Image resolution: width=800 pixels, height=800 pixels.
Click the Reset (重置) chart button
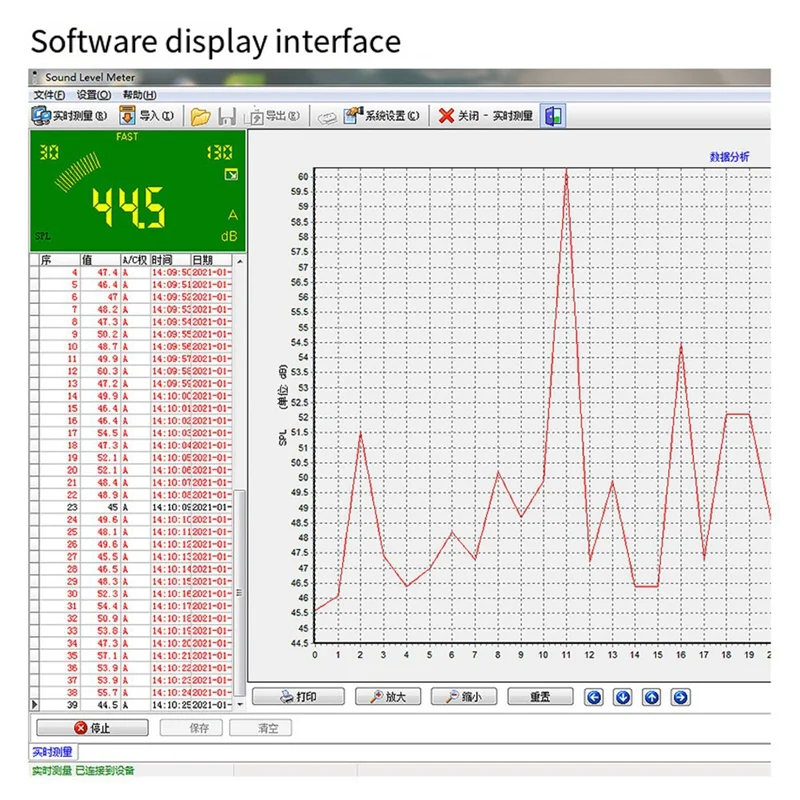click(x=540, y=697)
